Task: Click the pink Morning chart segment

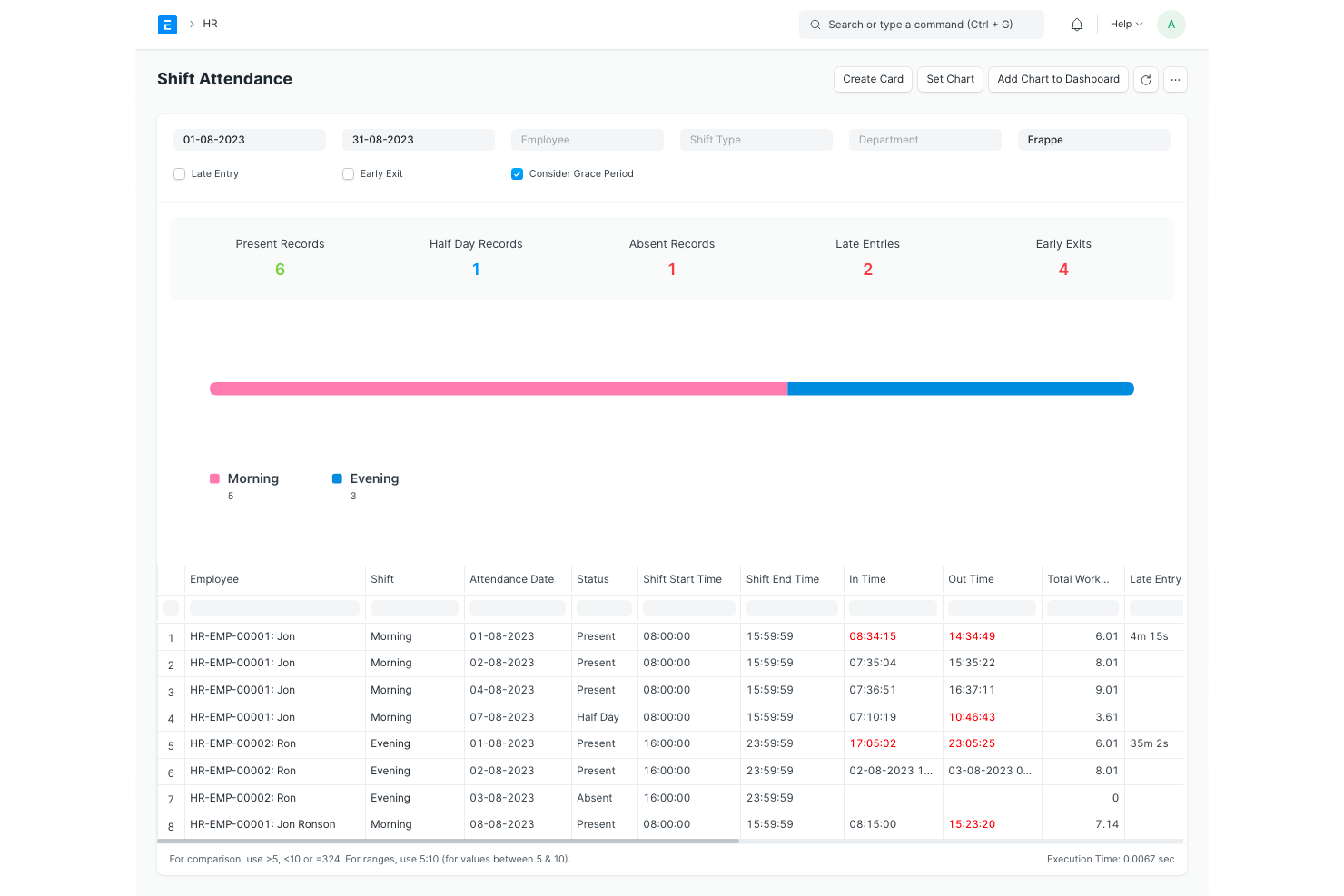Action: tap(499, 389)
